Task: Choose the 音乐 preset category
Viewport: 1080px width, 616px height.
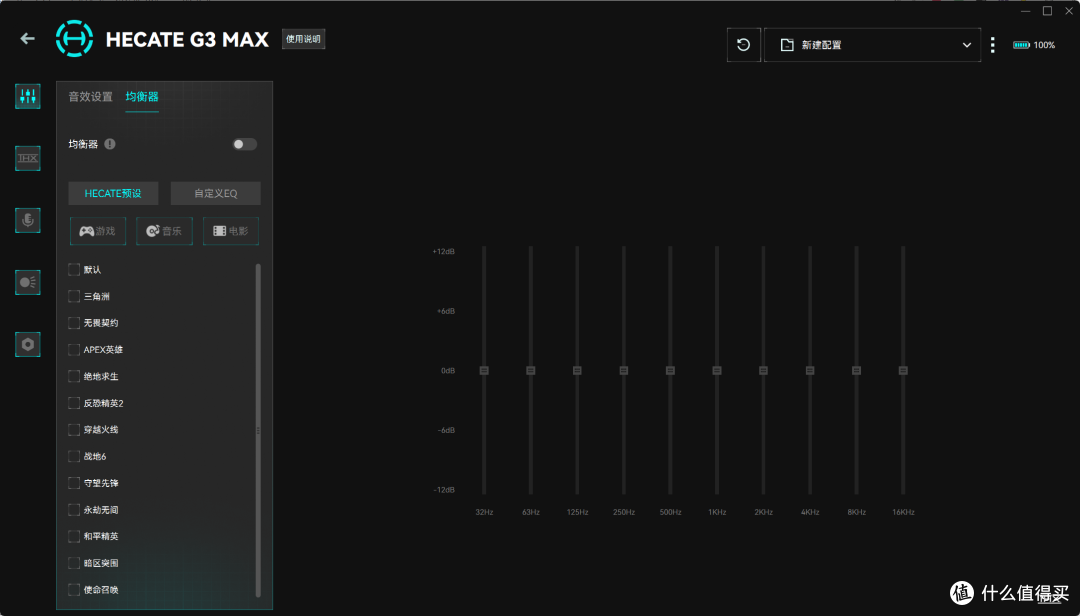Action: click(164, 231)
